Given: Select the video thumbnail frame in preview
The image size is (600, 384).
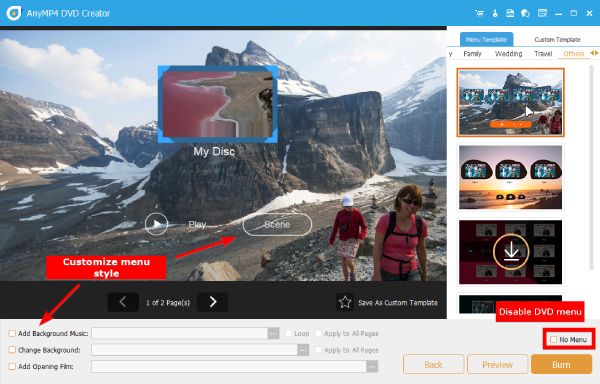Looking at the screenshot, I should pos(218,104).
